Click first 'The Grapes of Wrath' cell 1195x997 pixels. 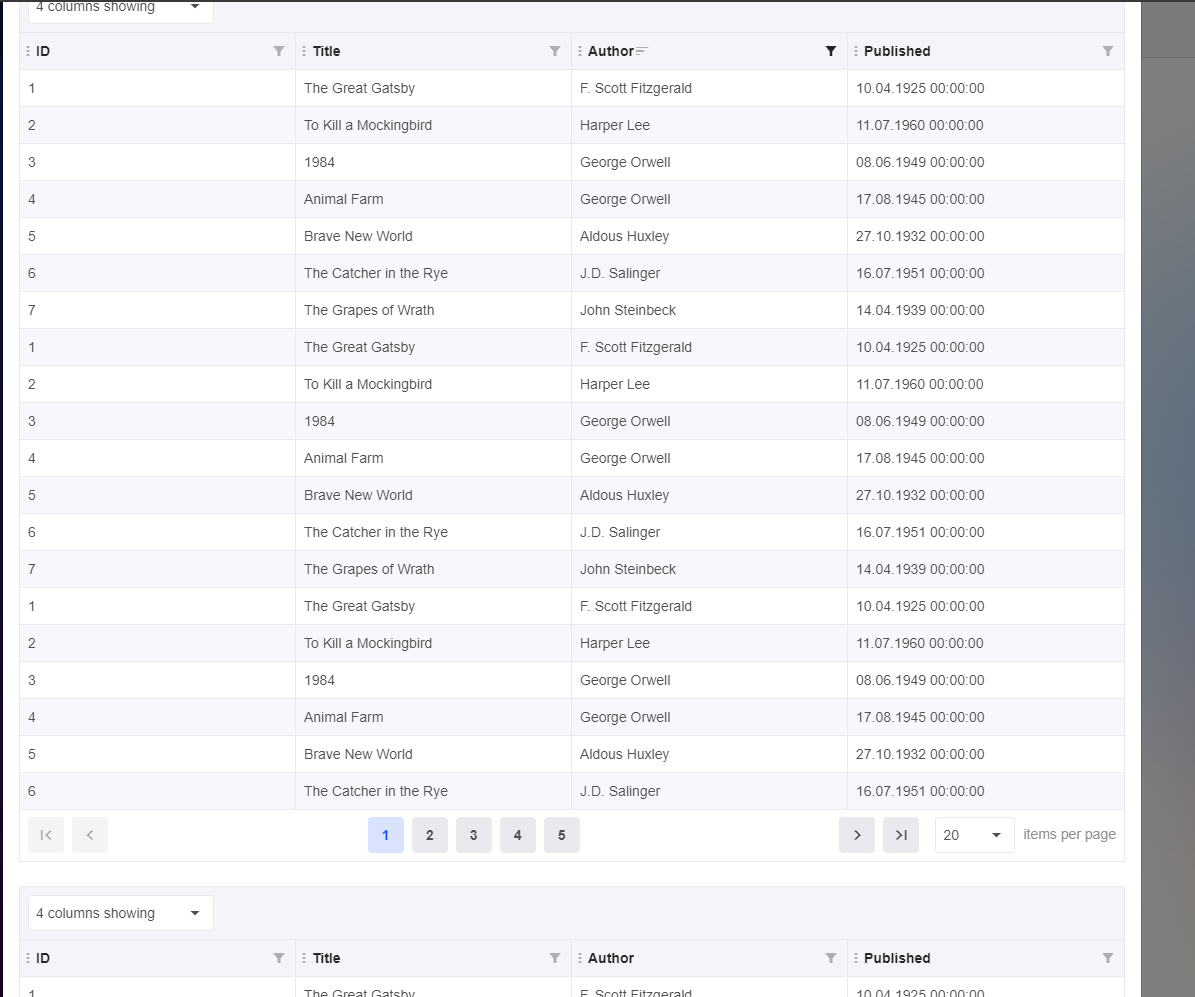433,310
